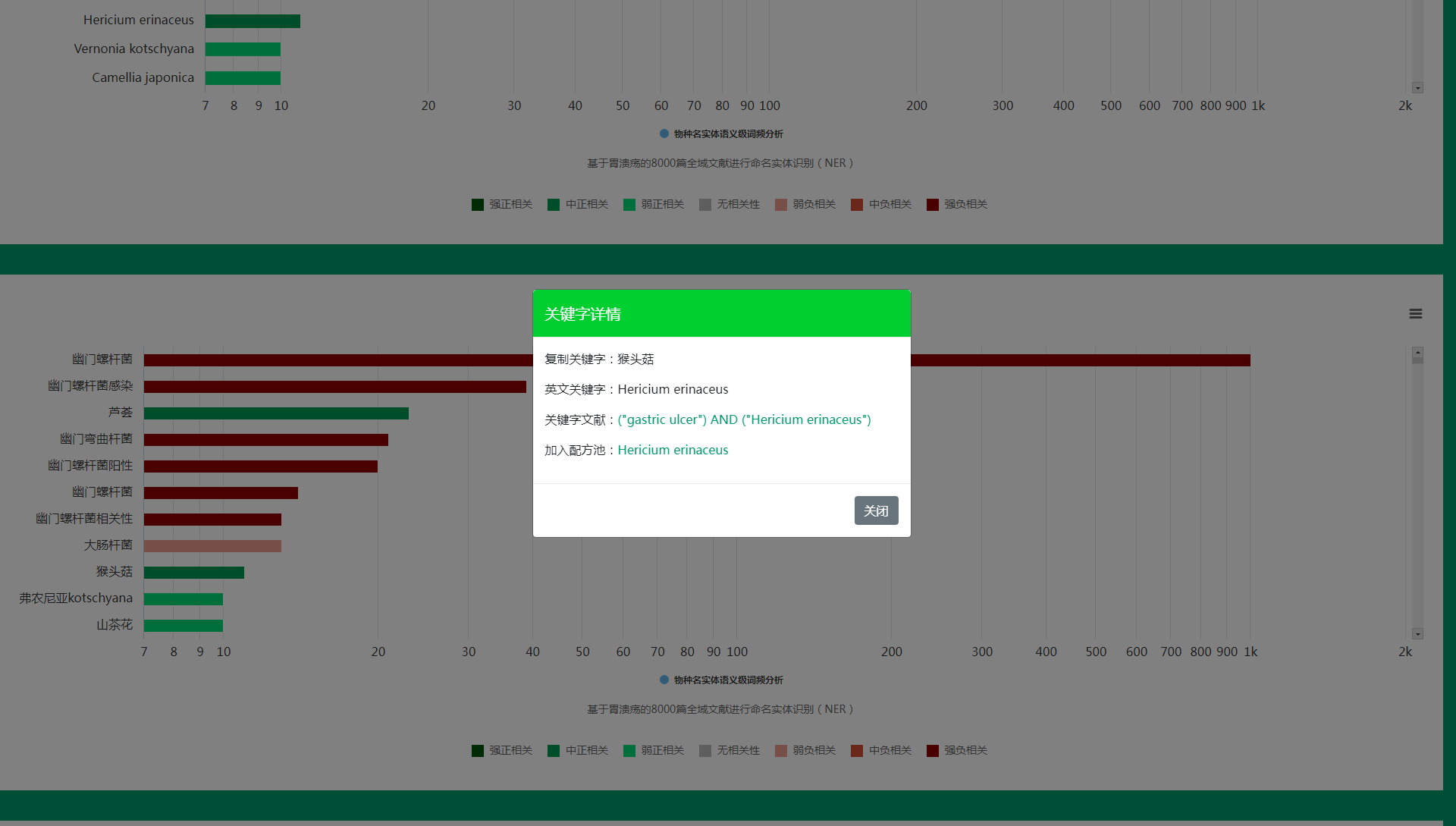This screenshot has width=1456, height=826.
Task: Toggle 弱负相关 legend swatch in upper chart
Action: [781, 205]
